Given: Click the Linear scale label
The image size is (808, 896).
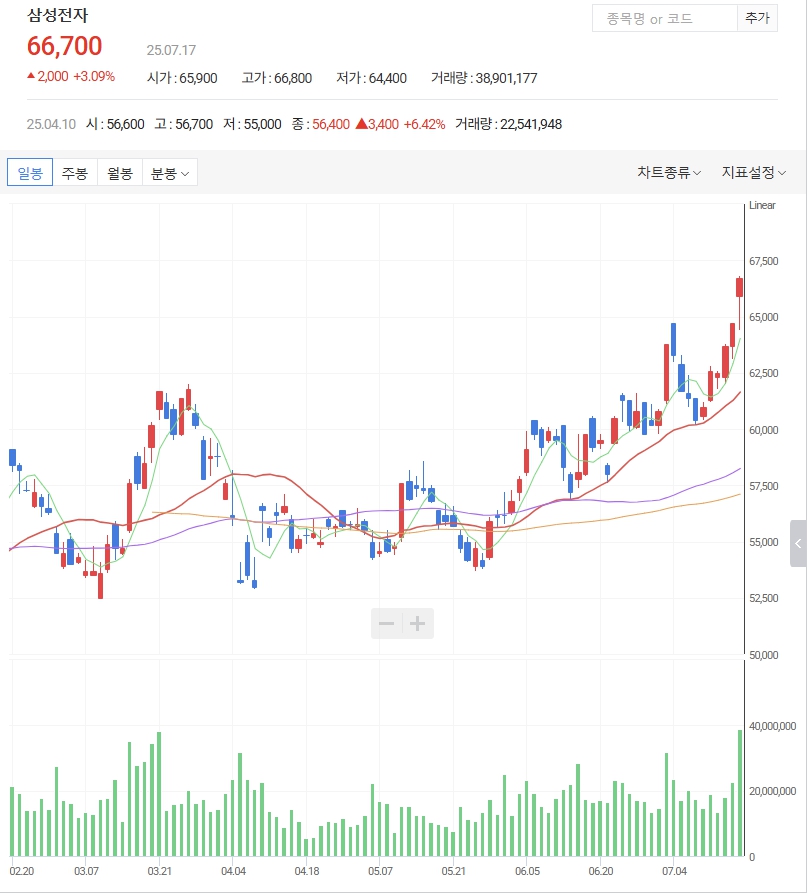Looking at the screenshot, I should click(x=762, y=205).
